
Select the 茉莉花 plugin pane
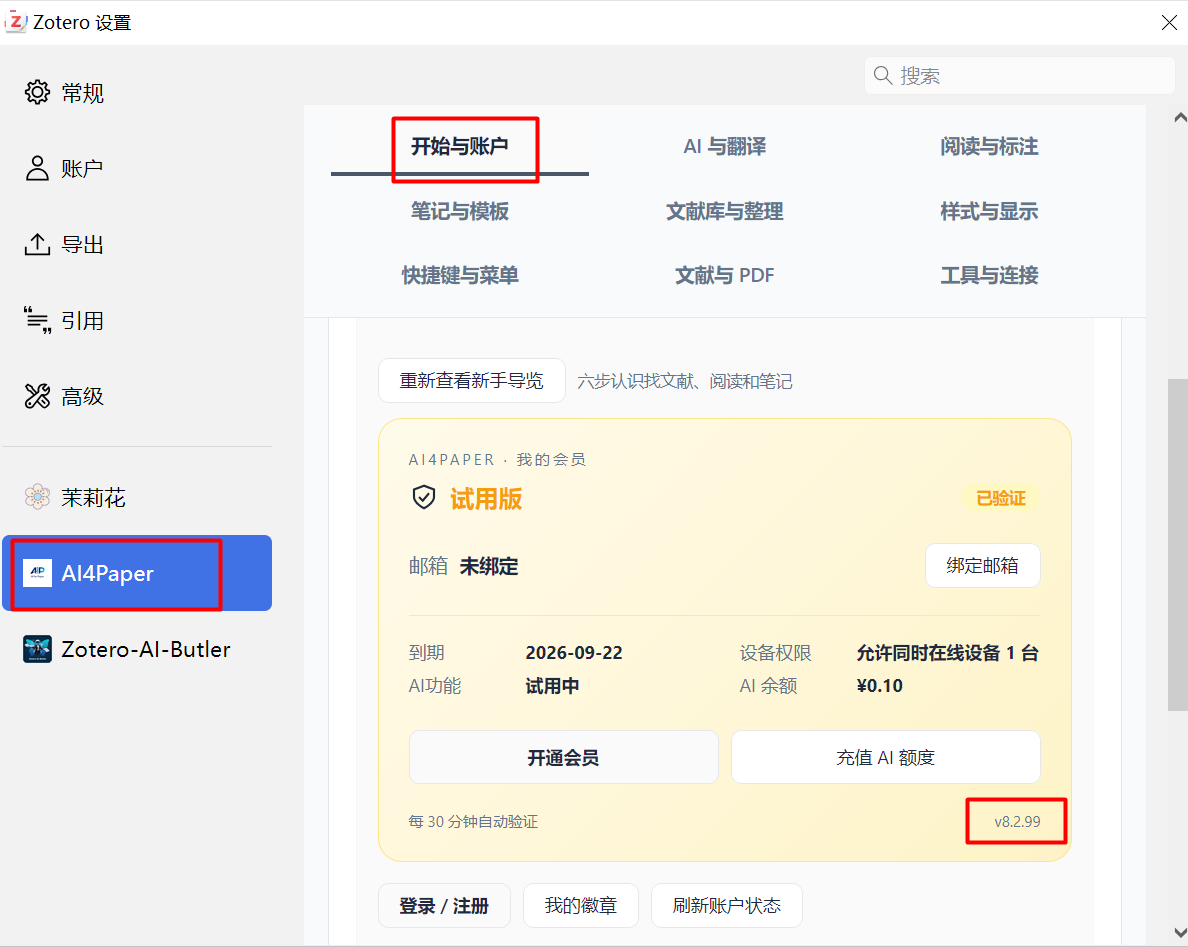coord(136,498)
